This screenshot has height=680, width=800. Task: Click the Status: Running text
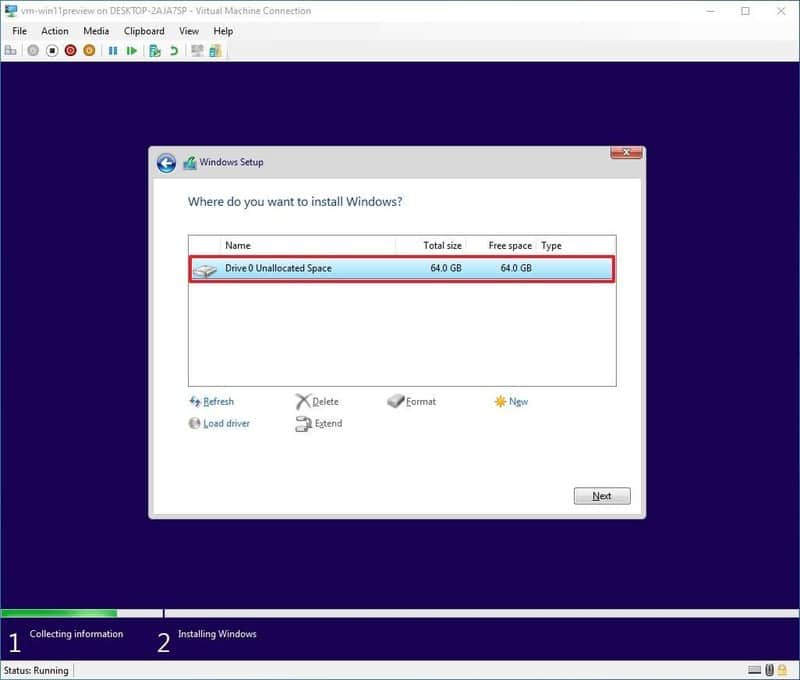(36, 670)
